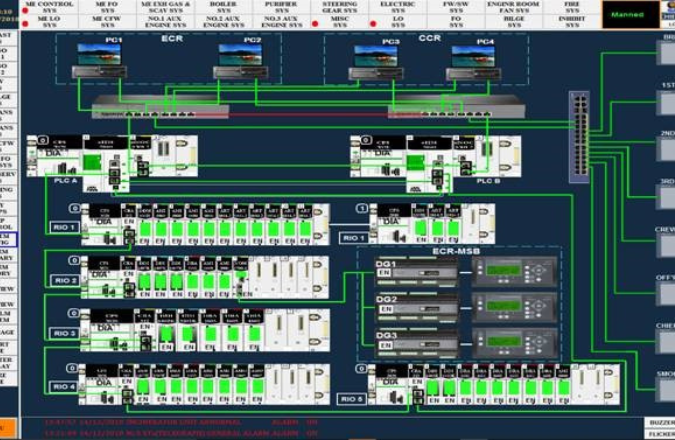Open the FIRE SYS tab

pos(572,7)
